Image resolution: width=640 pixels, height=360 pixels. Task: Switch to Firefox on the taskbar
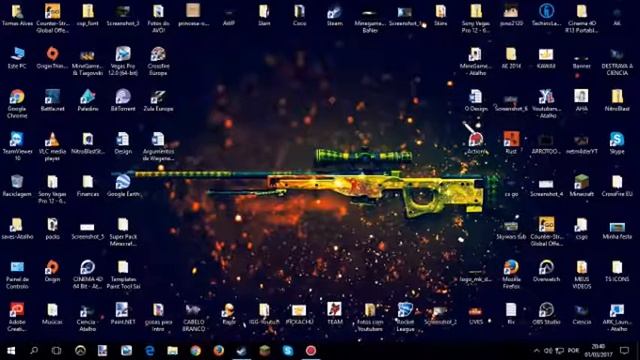(218, 351)
